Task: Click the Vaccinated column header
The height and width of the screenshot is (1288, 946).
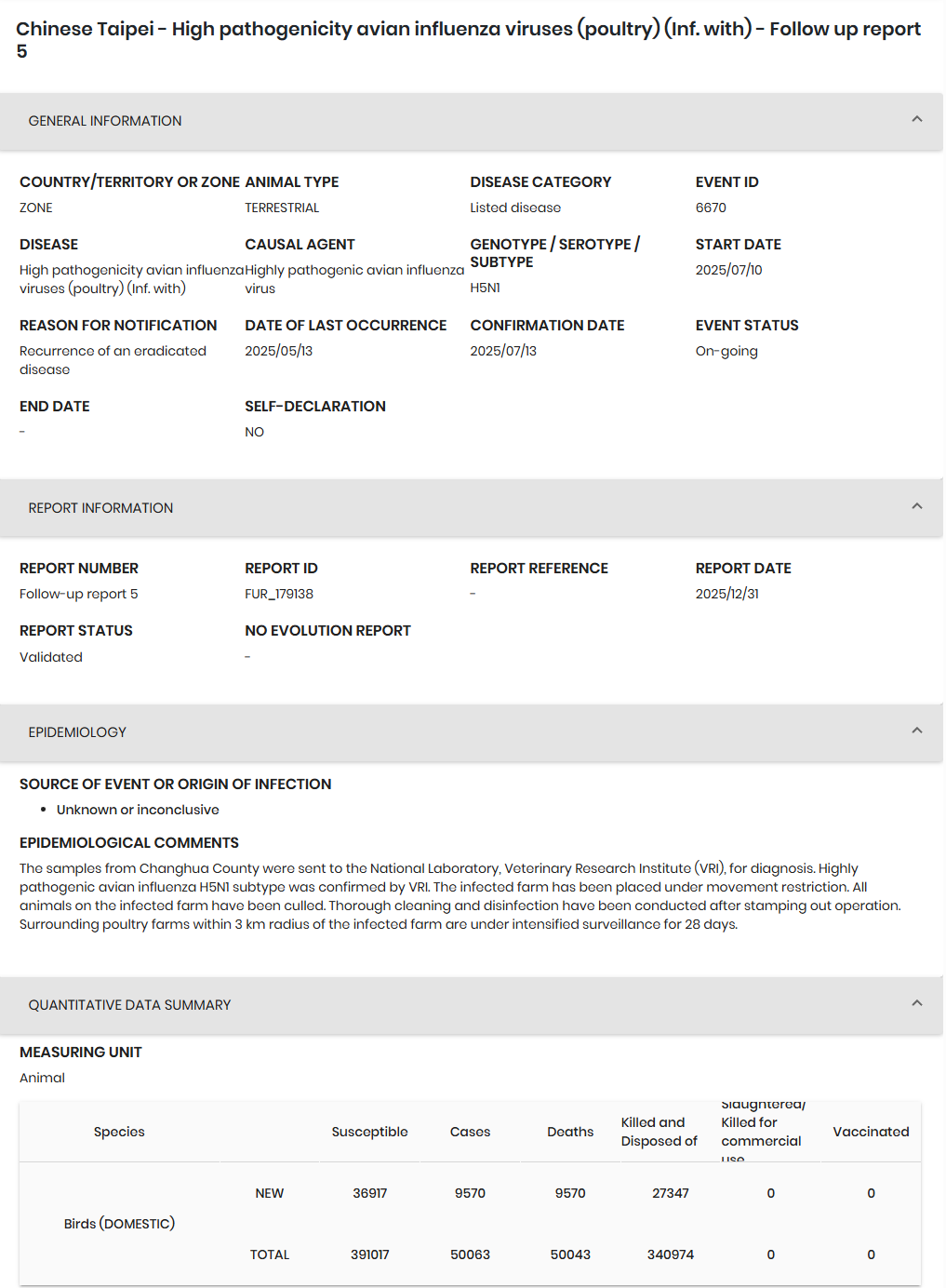Action: tap(871, 1132)
